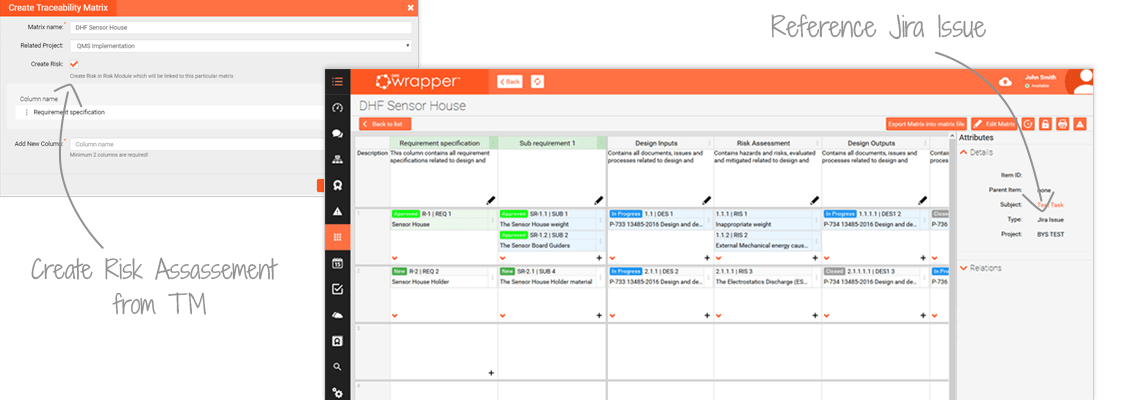1140x400 pixels.
Task: Click the Edit Matrix button
Action: pos(995,124)
